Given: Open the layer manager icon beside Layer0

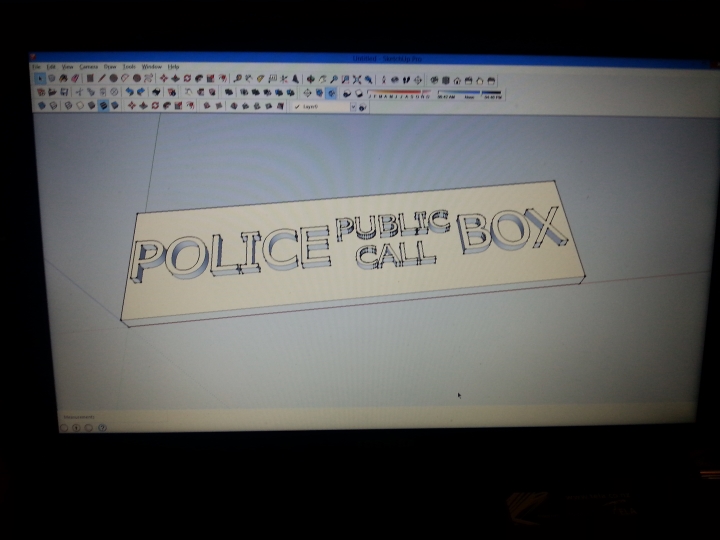Looking at the screenshot, I should (363, 107).
